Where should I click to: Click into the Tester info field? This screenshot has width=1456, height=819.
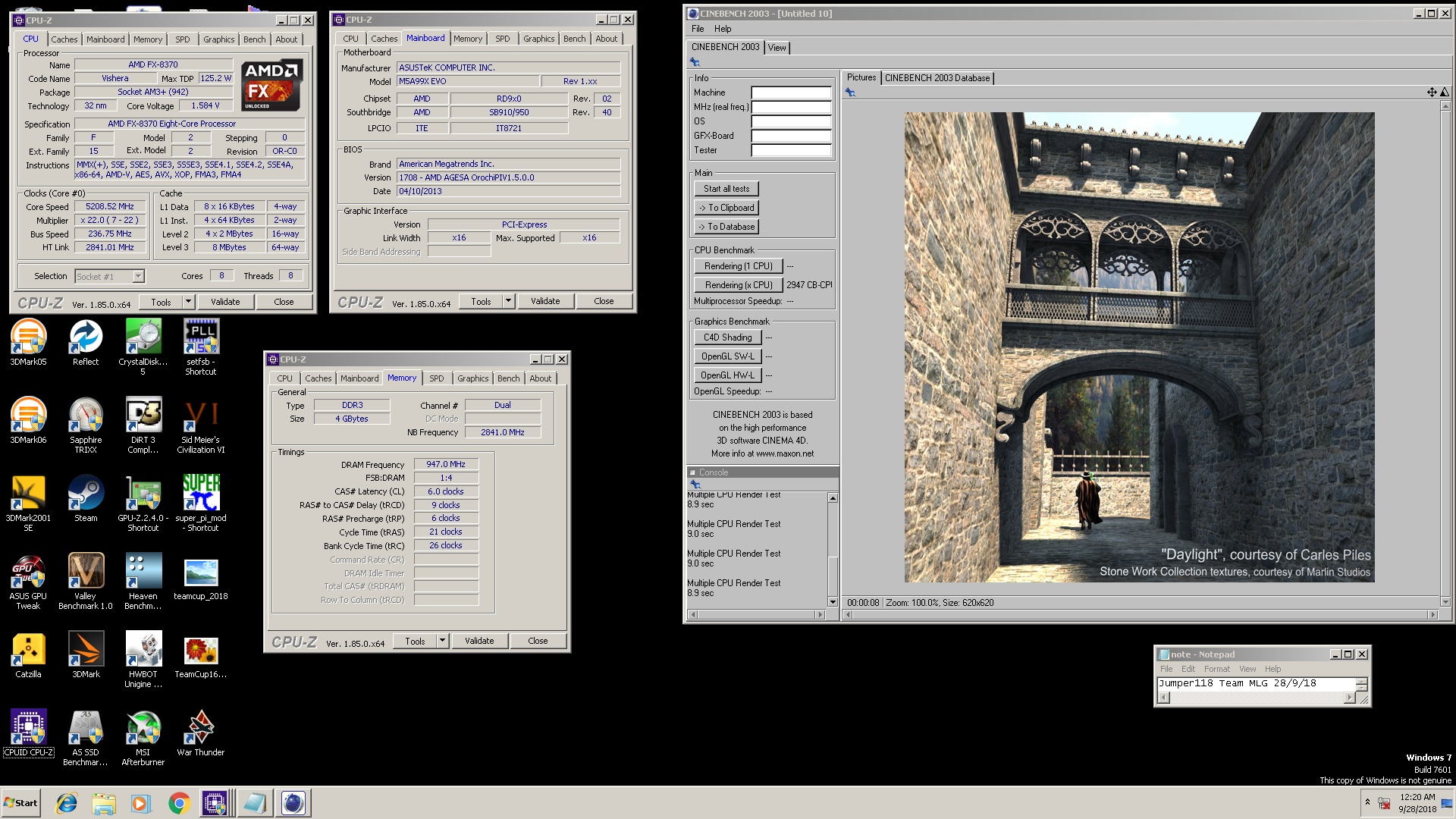pos(791,150)
